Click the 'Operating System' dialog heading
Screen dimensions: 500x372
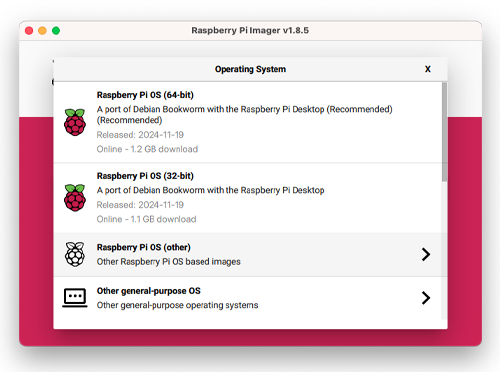point(250,69)
